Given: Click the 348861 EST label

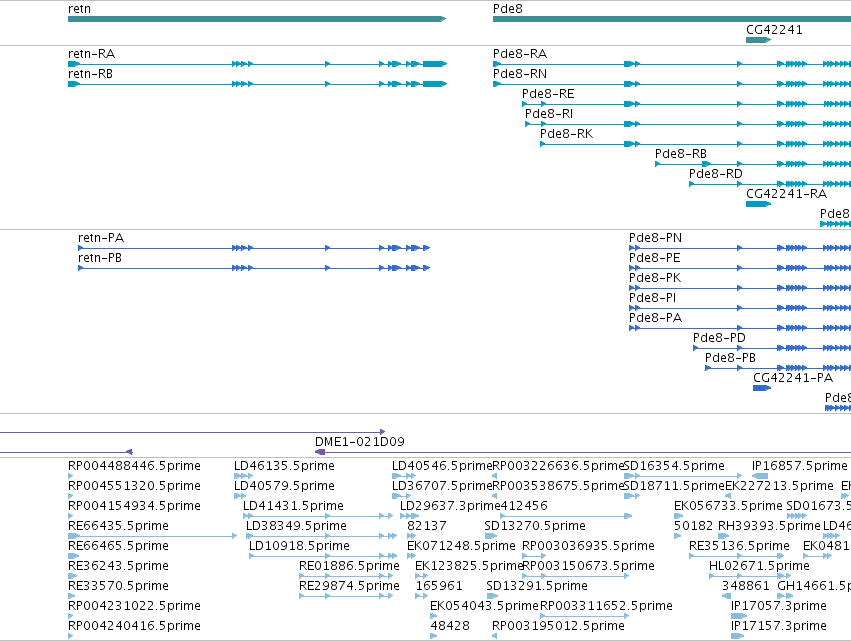Looking at the screenshot, I should tap(746, 586).
